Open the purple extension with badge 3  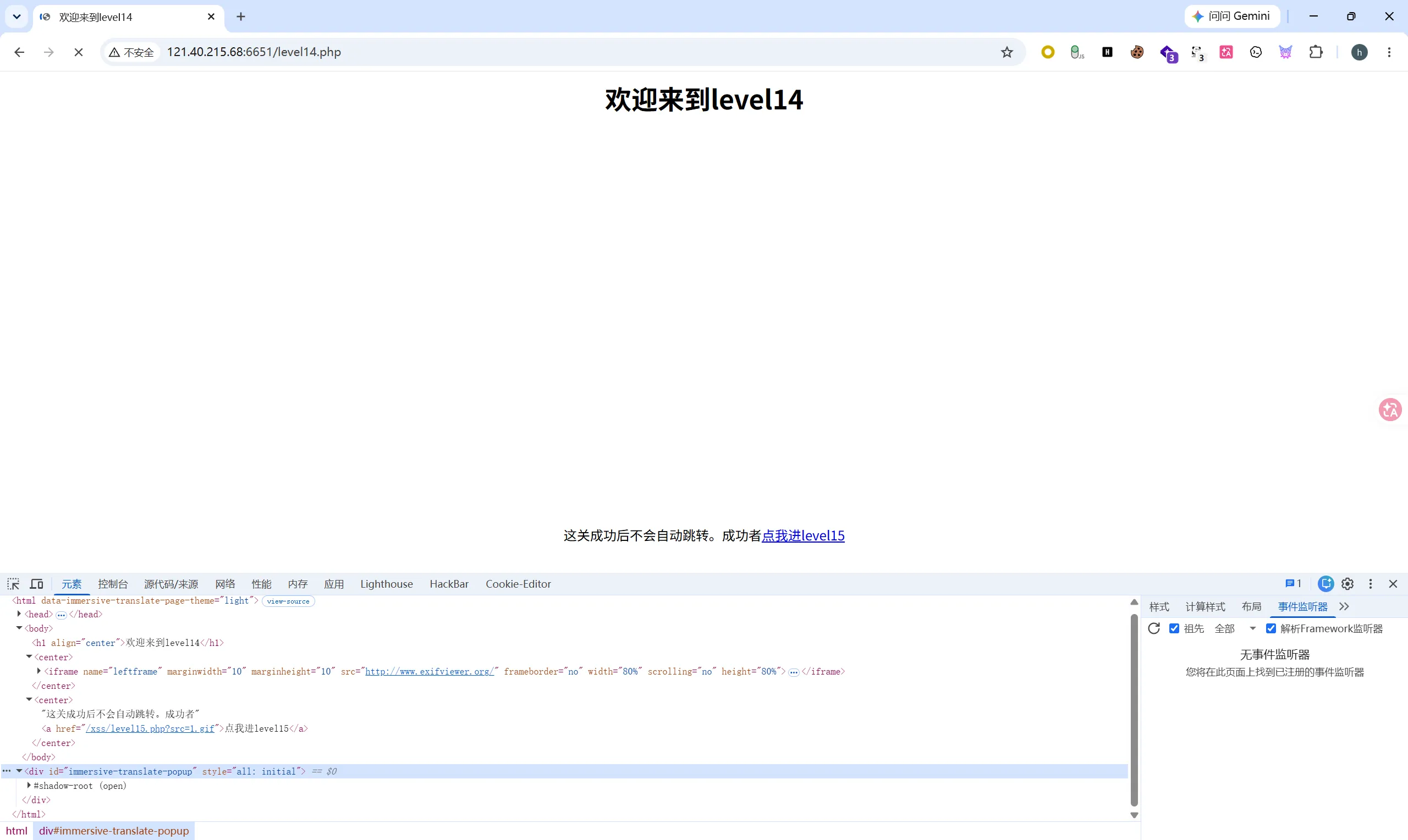(1168, 53)
